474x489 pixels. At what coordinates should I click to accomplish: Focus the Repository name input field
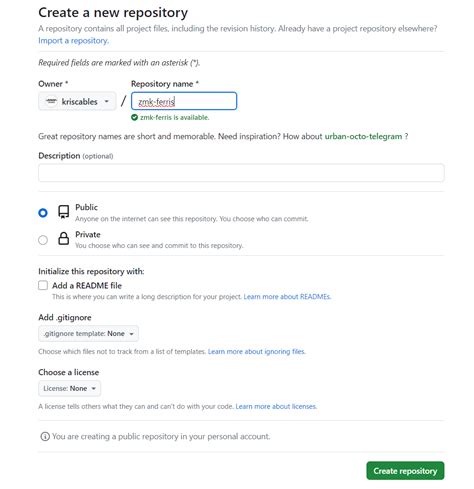pyautogui.click(x=184, y=101)
